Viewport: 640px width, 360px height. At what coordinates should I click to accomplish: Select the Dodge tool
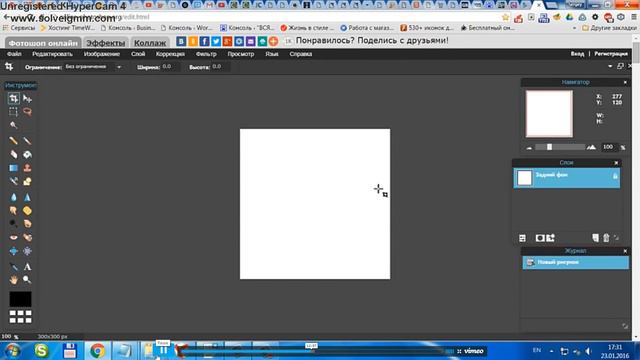[13, 224]
